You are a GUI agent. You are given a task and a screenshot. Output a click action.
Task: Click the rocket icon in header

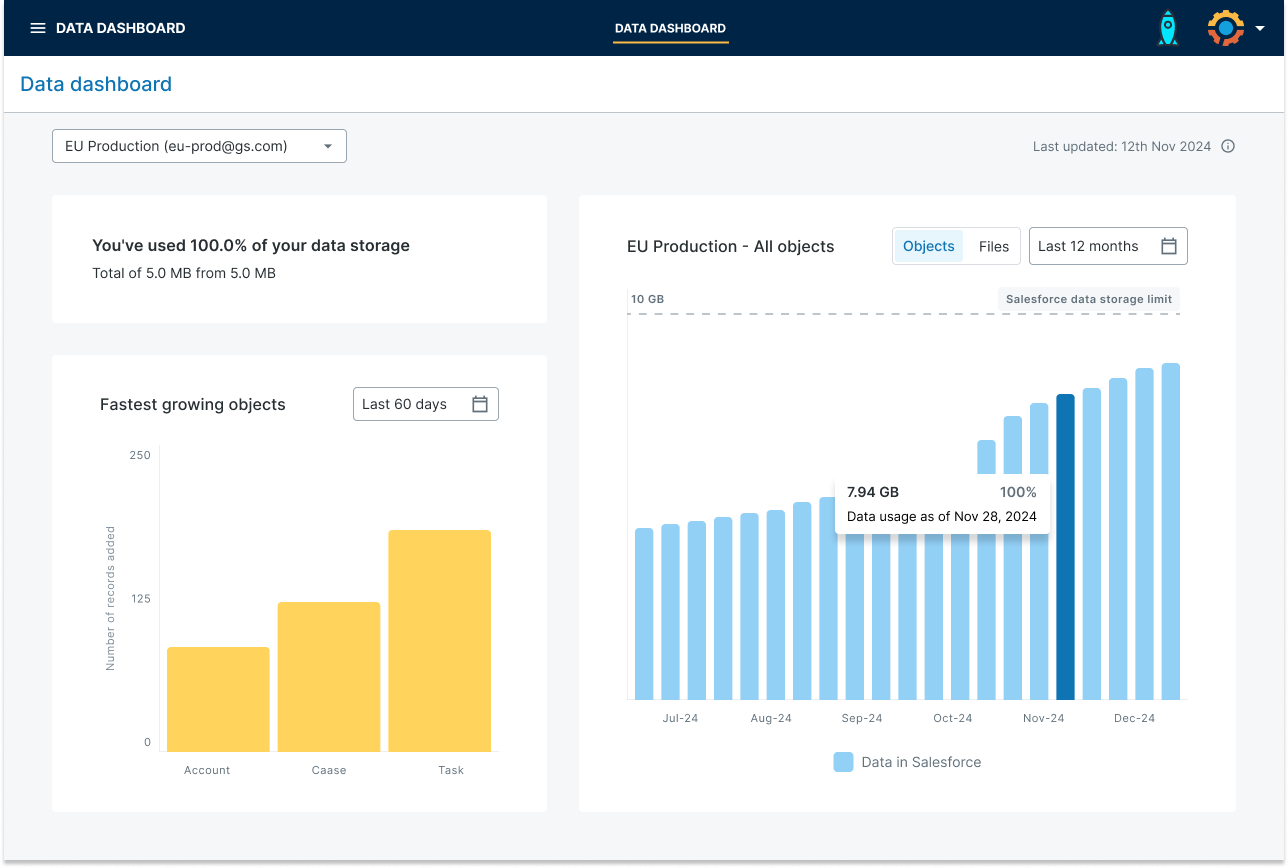pyautogui.click(x=1167, y=28)
